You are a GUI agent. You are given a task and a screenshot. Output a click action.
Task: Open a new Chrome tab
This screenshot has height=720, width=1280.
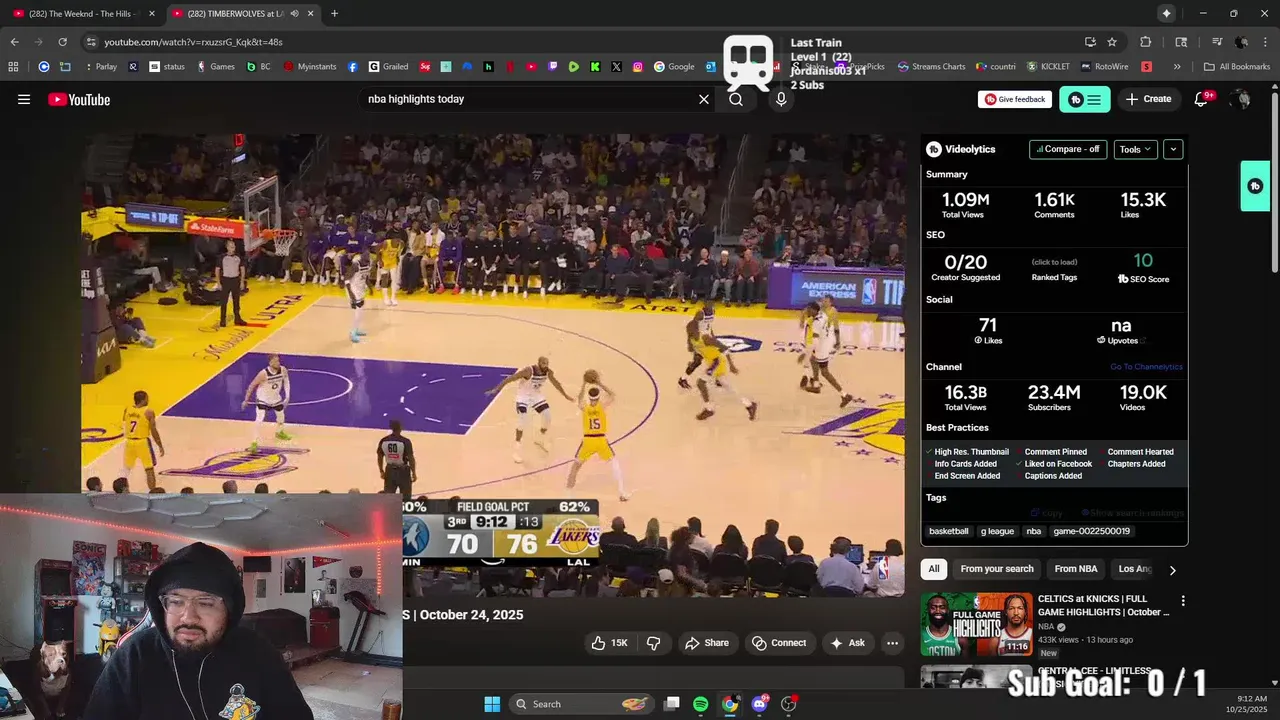click(334, 13)
